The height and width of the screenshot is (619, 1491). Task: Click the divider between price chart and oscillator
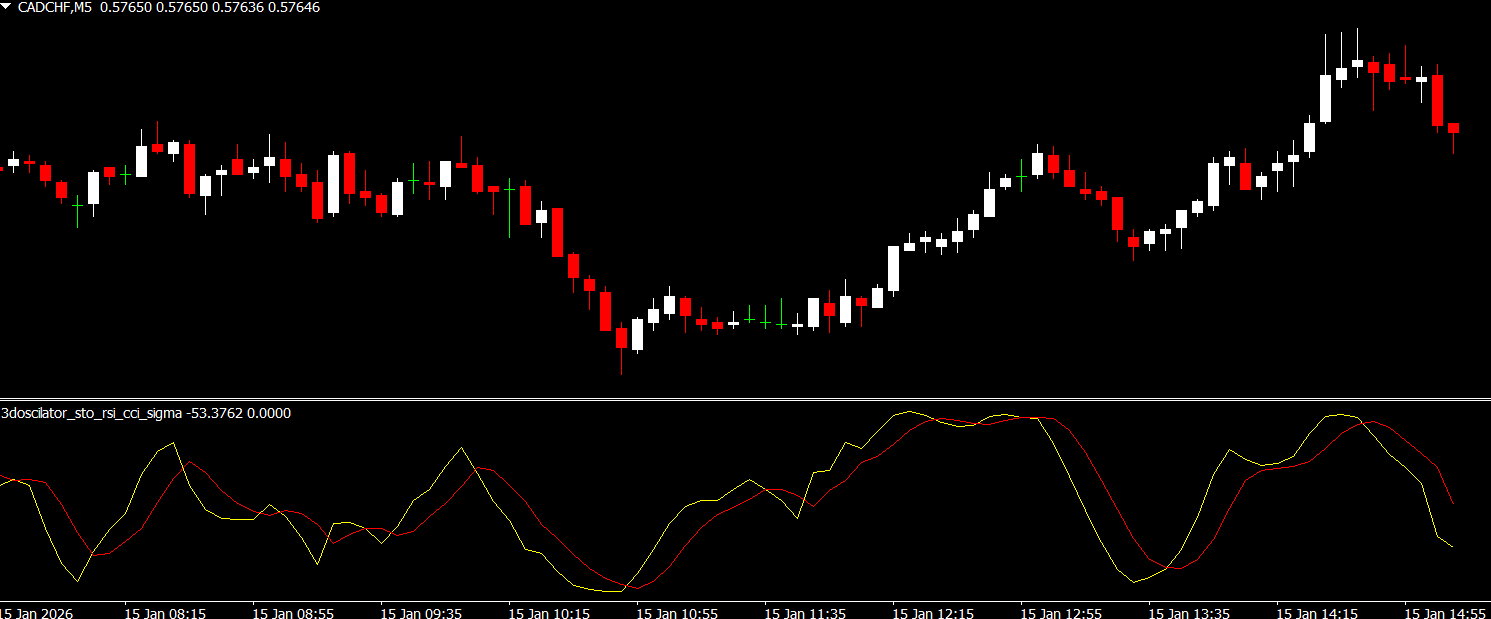click(x=745, y=399)
